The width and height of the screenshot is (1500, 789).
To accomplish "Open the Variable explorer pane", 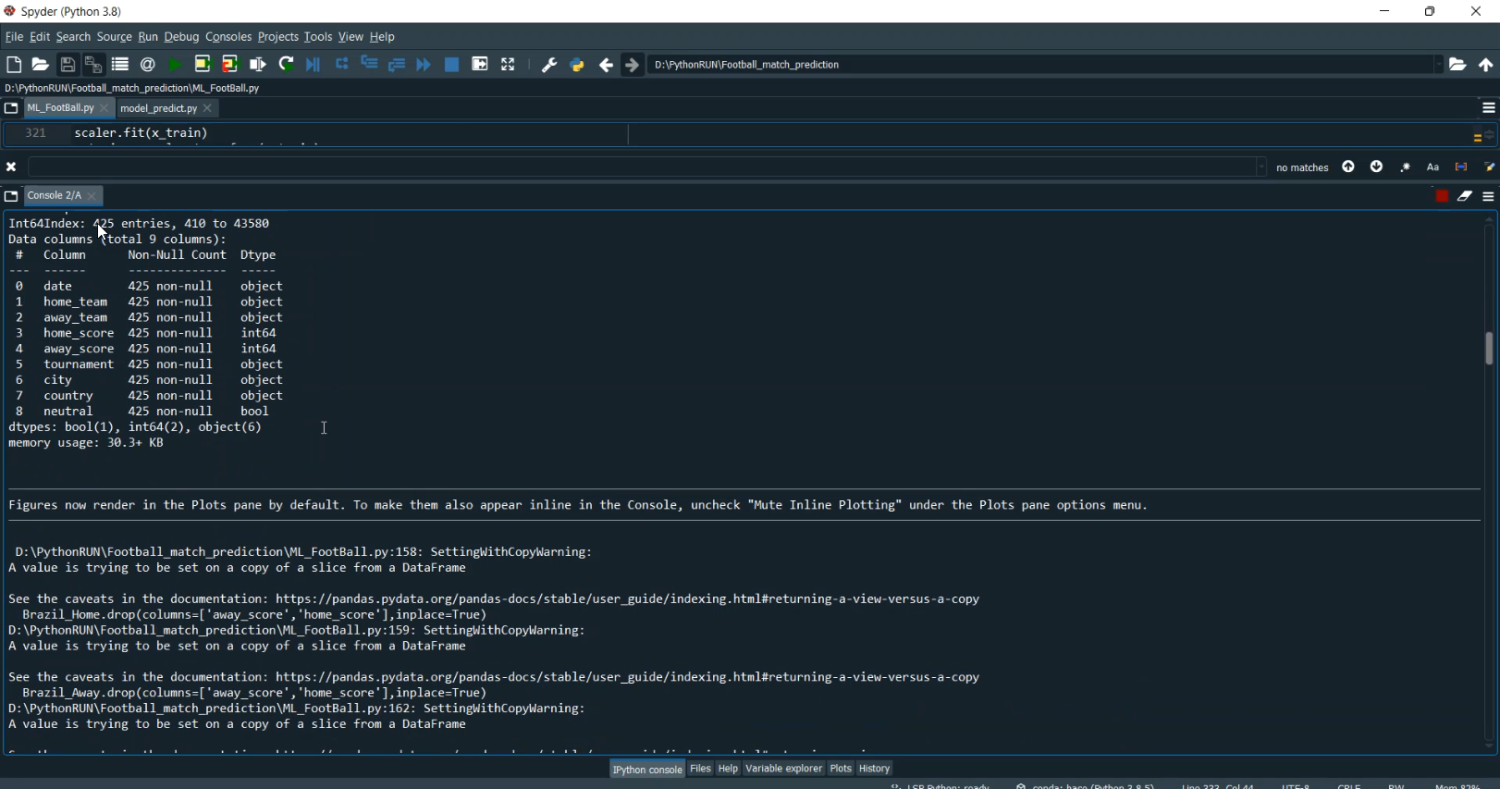I will tap(783, 768).
